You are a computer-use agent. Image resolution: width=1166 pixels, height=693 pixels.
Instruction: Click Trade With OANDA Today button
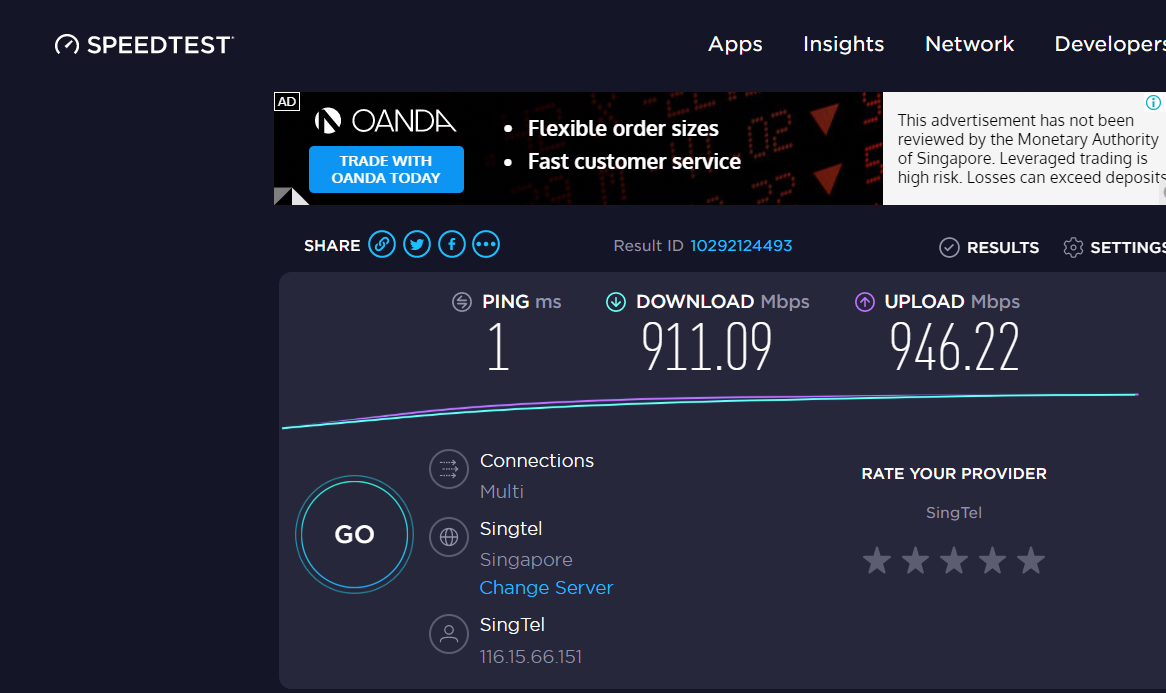(386, 170)
